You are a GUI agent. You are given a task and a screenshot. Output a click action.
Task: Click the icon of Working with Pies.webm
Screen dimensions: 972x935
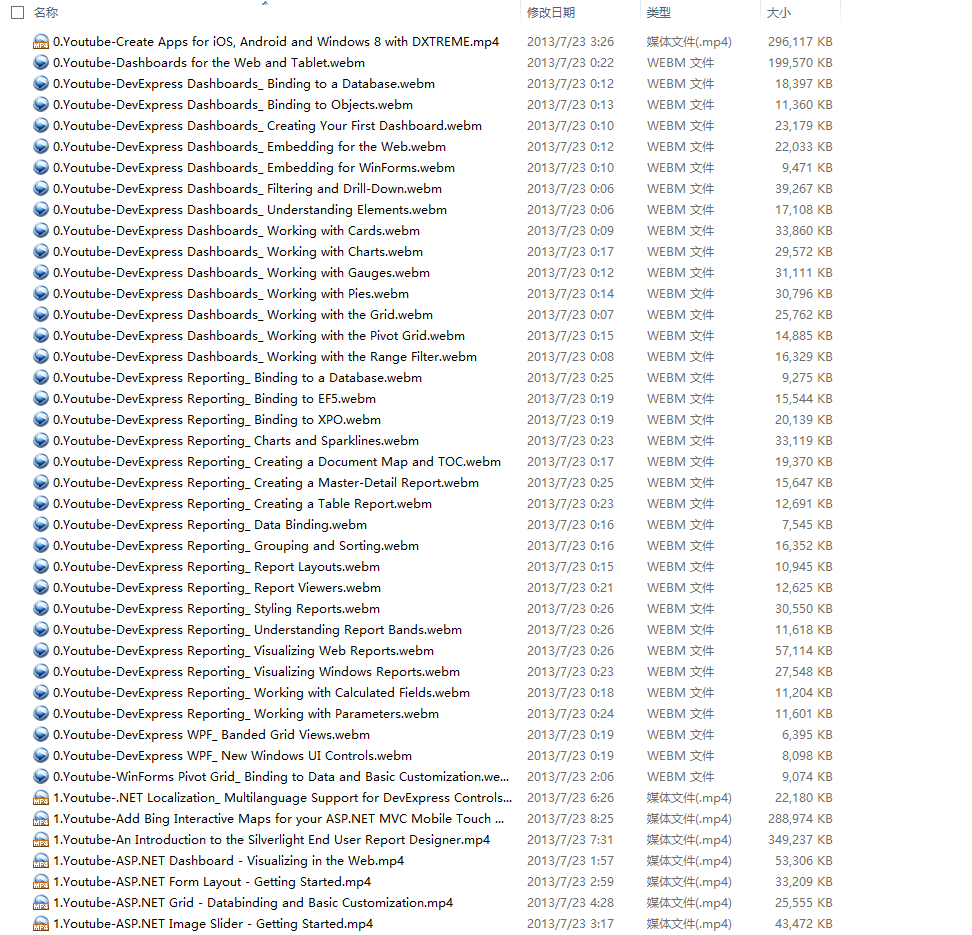[x=41, y=294]
